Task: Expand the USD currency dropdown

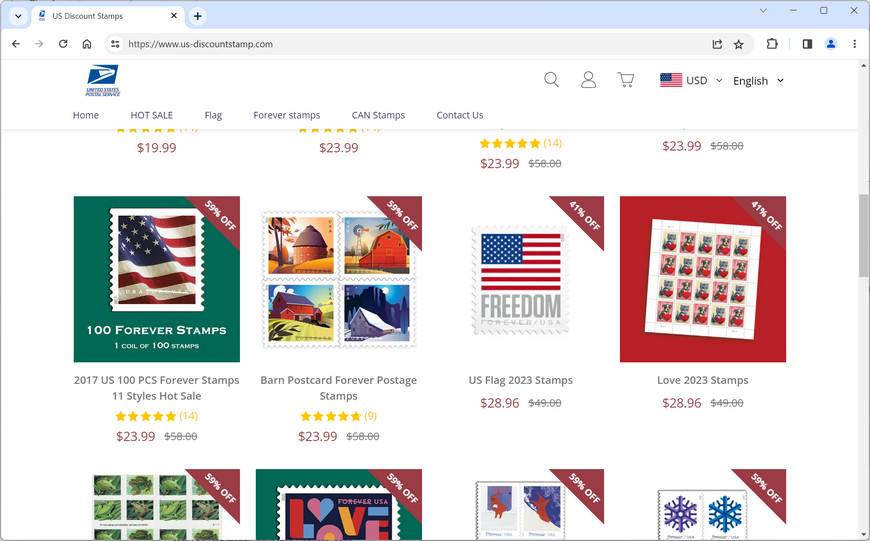Action: 691,80
